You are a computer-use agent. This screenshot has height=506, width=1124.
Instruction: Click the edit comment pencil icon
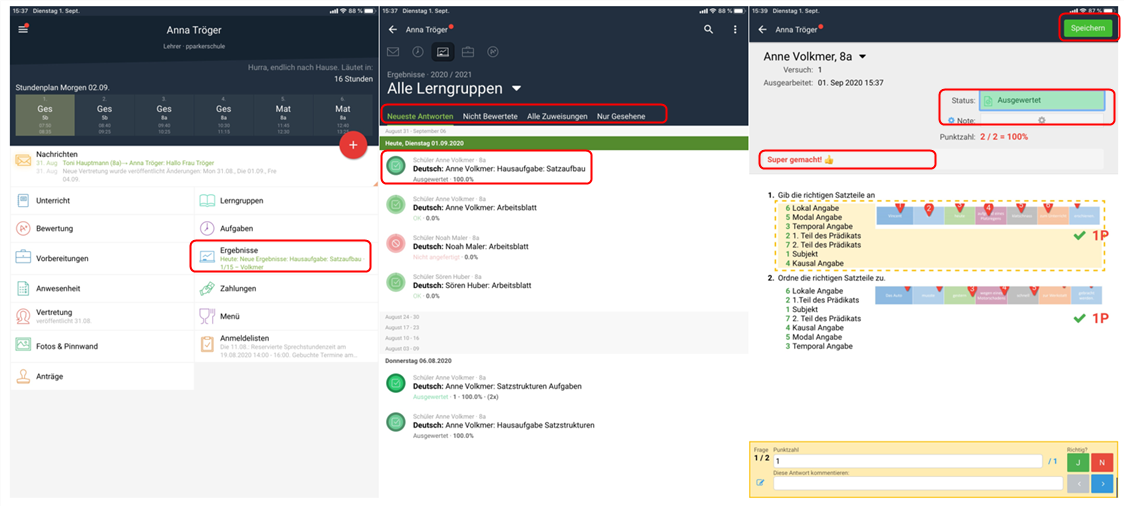pyautogui.click(x=760, y=483)
